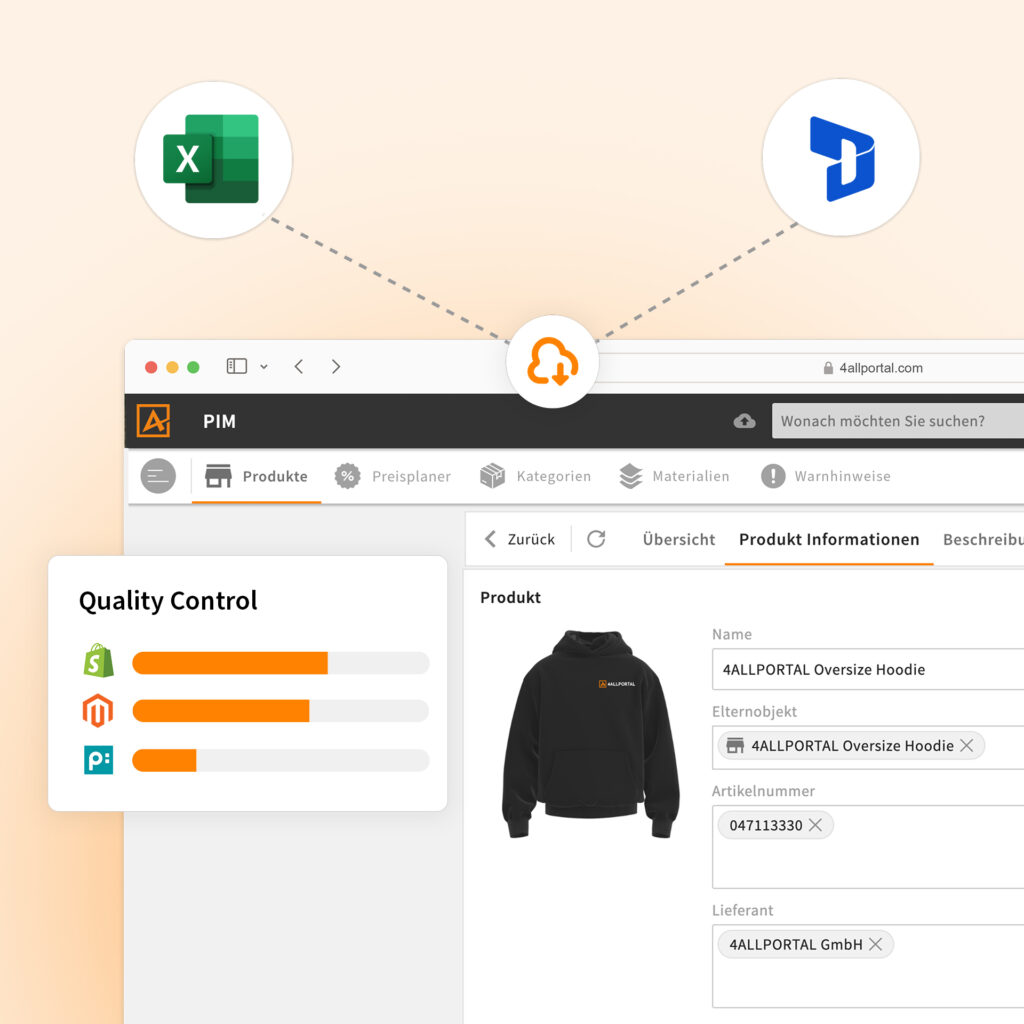Click the Shopify quality progress bar
The image size is (1024, 1024).
(280, 663)
